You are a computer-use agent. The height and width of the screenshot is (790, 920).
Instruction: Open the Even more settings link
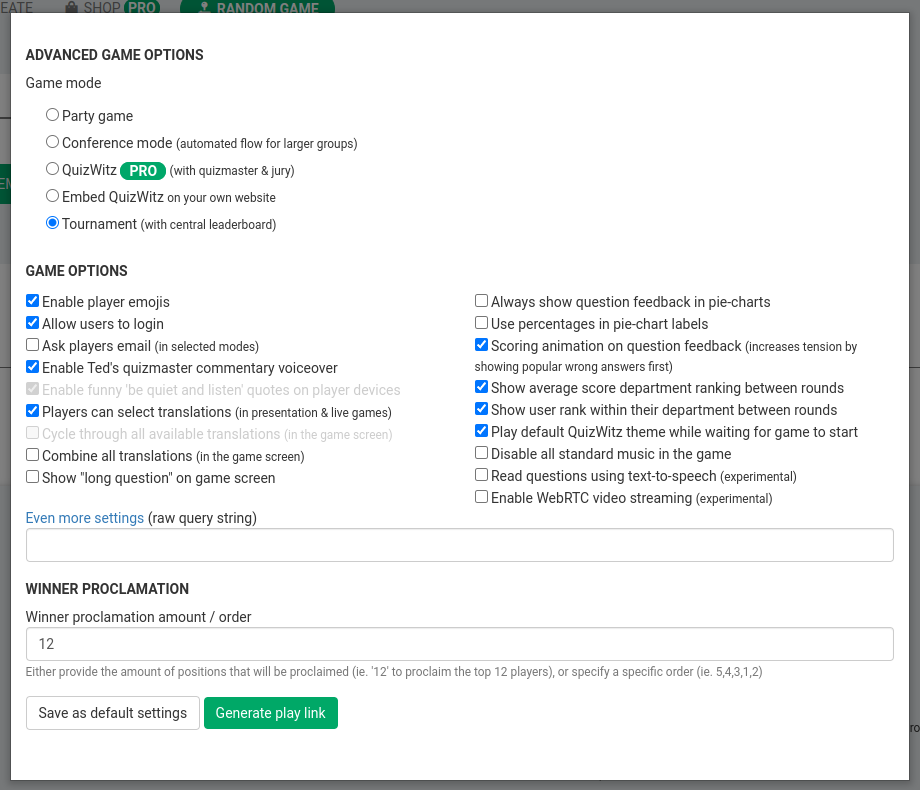tap(84, 518)
